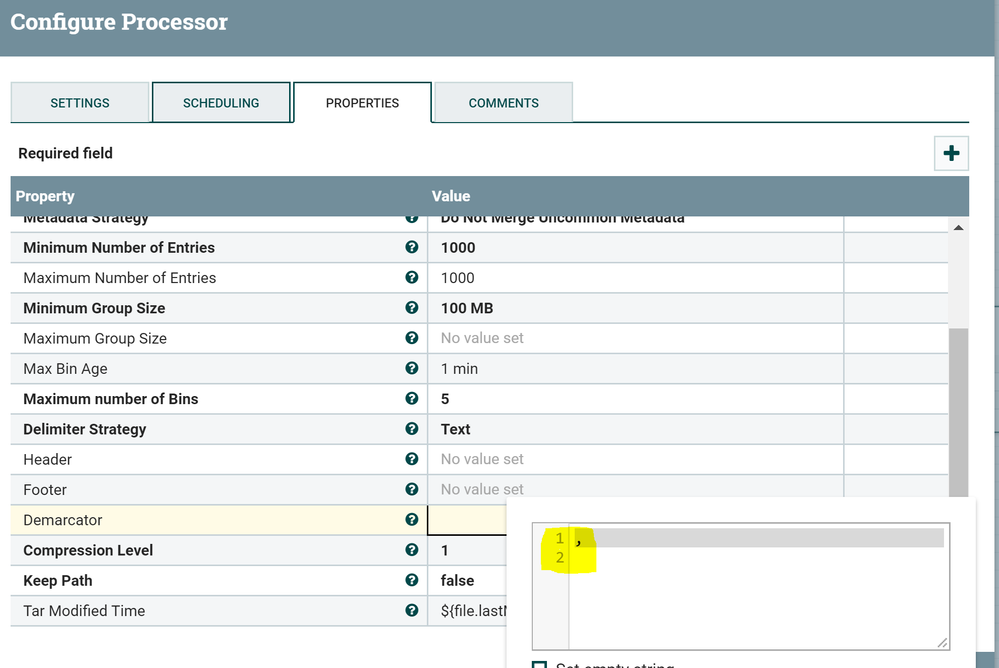The width and height of the screenshot is (999, 668).
Task: Toggle the Set empty string checkbox
Action: [x=539, y=664]
